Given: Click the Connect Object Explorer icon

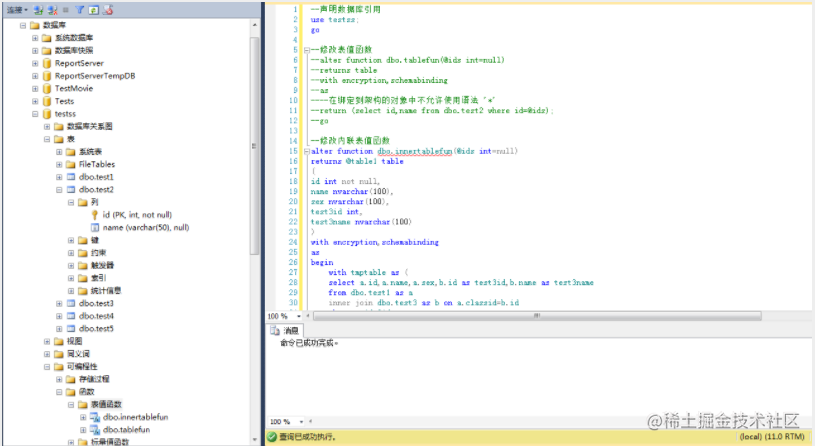Looking at the screenshot, I should click(x=38, y=10).
